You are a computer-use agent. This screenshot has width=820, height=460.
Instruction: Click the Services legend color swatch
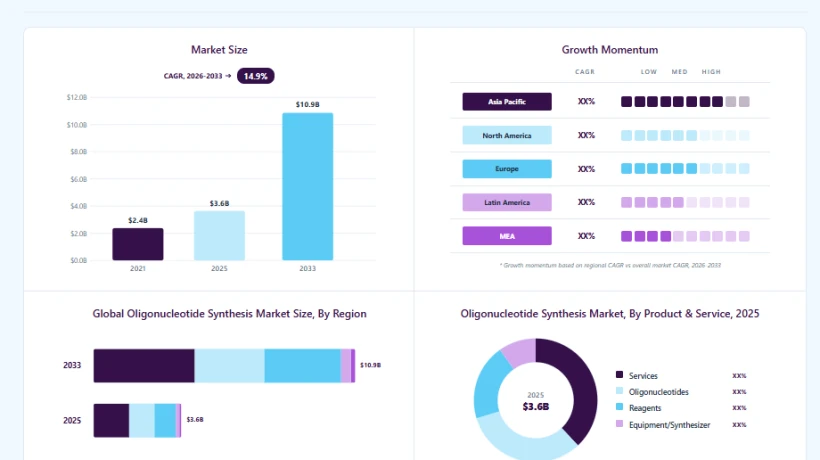(x=619, y=375)
